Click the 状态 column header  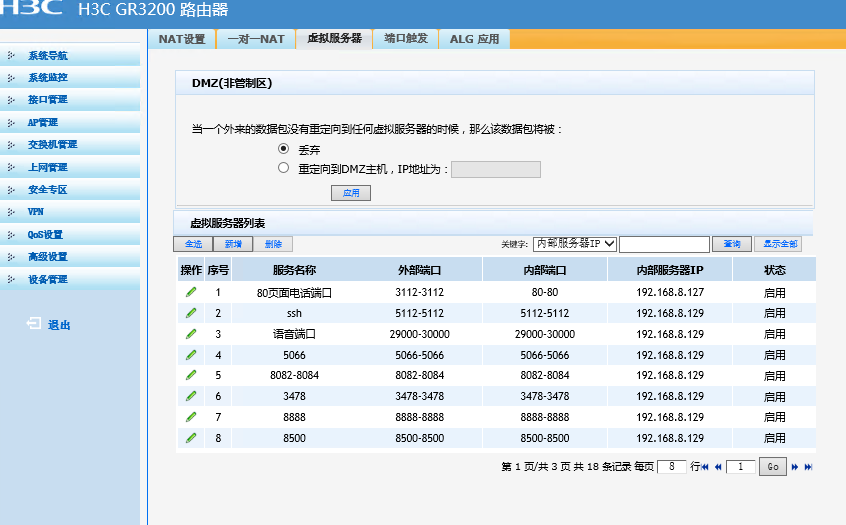click(x=774, y=270)
